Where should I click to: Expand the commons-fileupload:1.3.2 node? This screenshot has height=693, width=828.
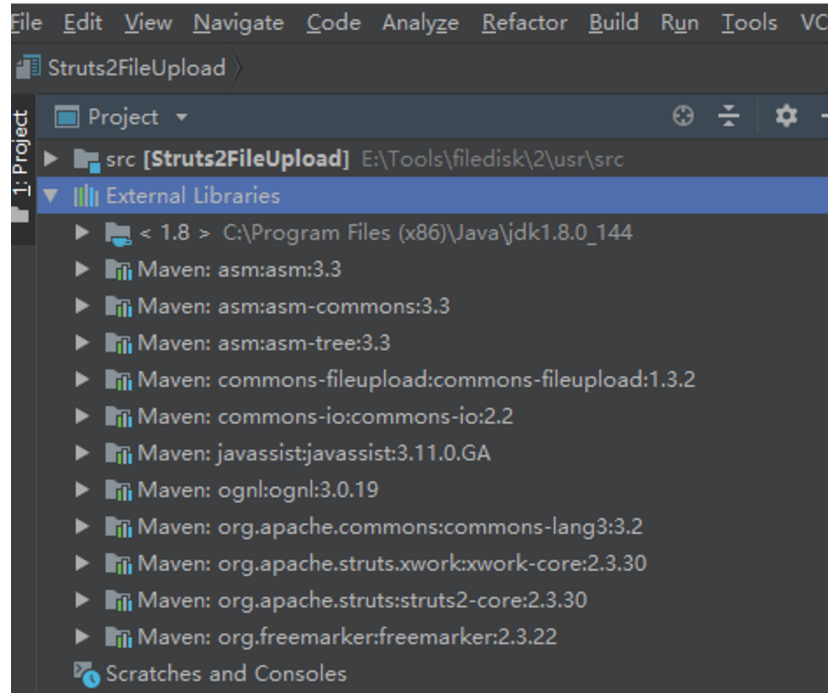pyautogui.click(x=82, y=379)
